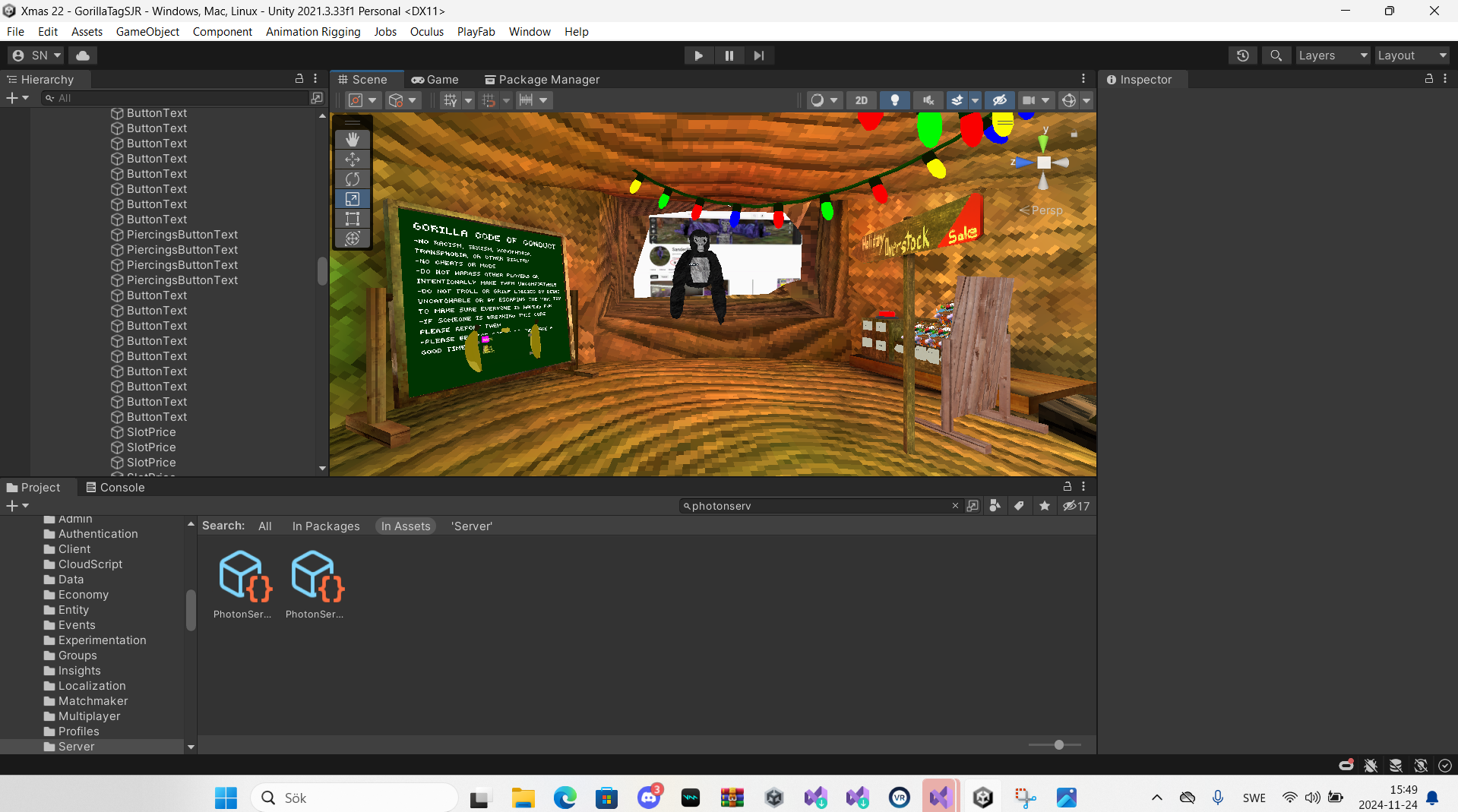Image resolution: width=1458 pixels, height=812 pixels.
Task: Click the debug mode bug icon
Action: (x=1371, y=765)
